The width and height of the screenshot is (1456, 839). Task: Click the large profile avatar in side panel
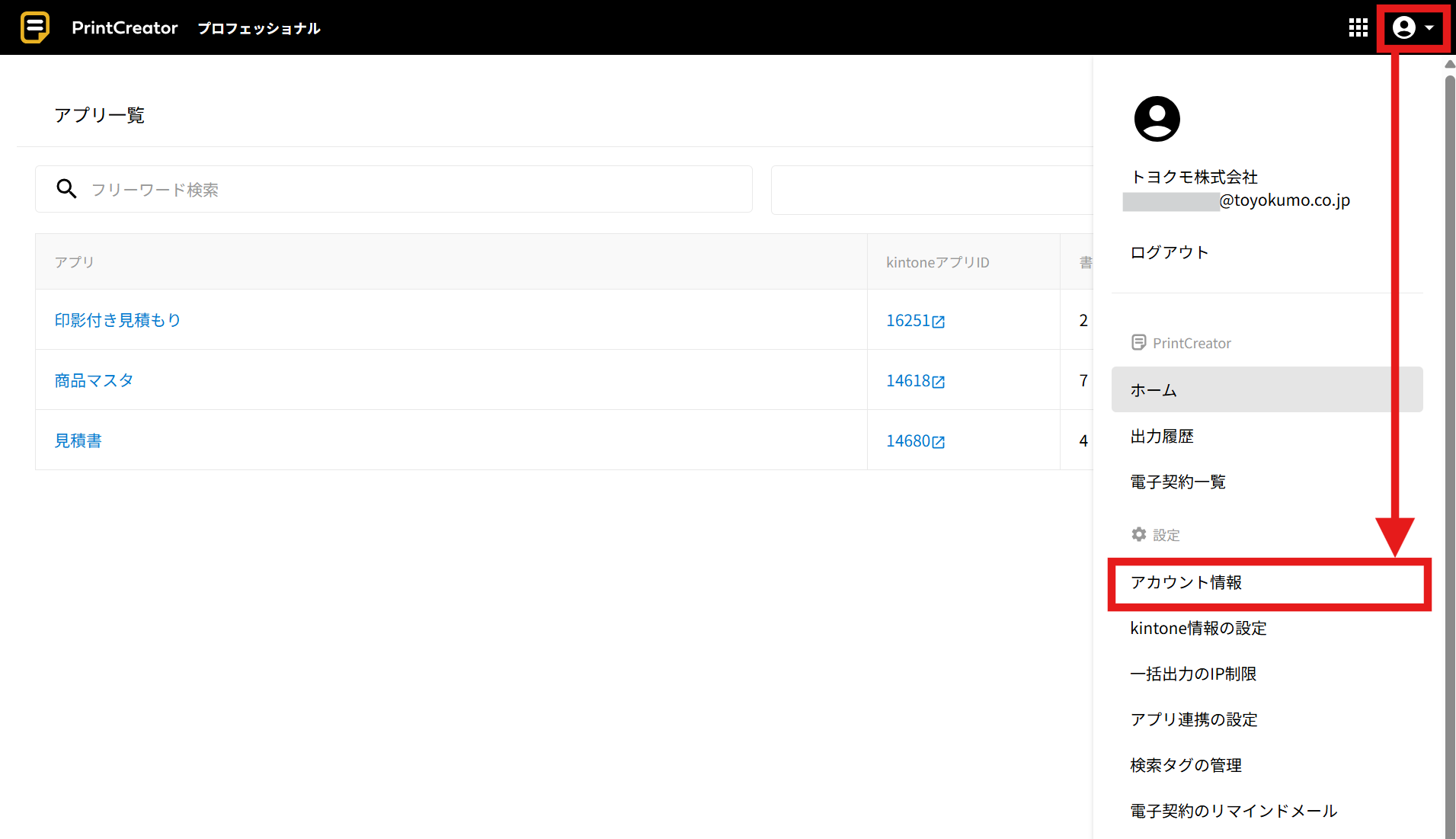[x=1157, y=119]
